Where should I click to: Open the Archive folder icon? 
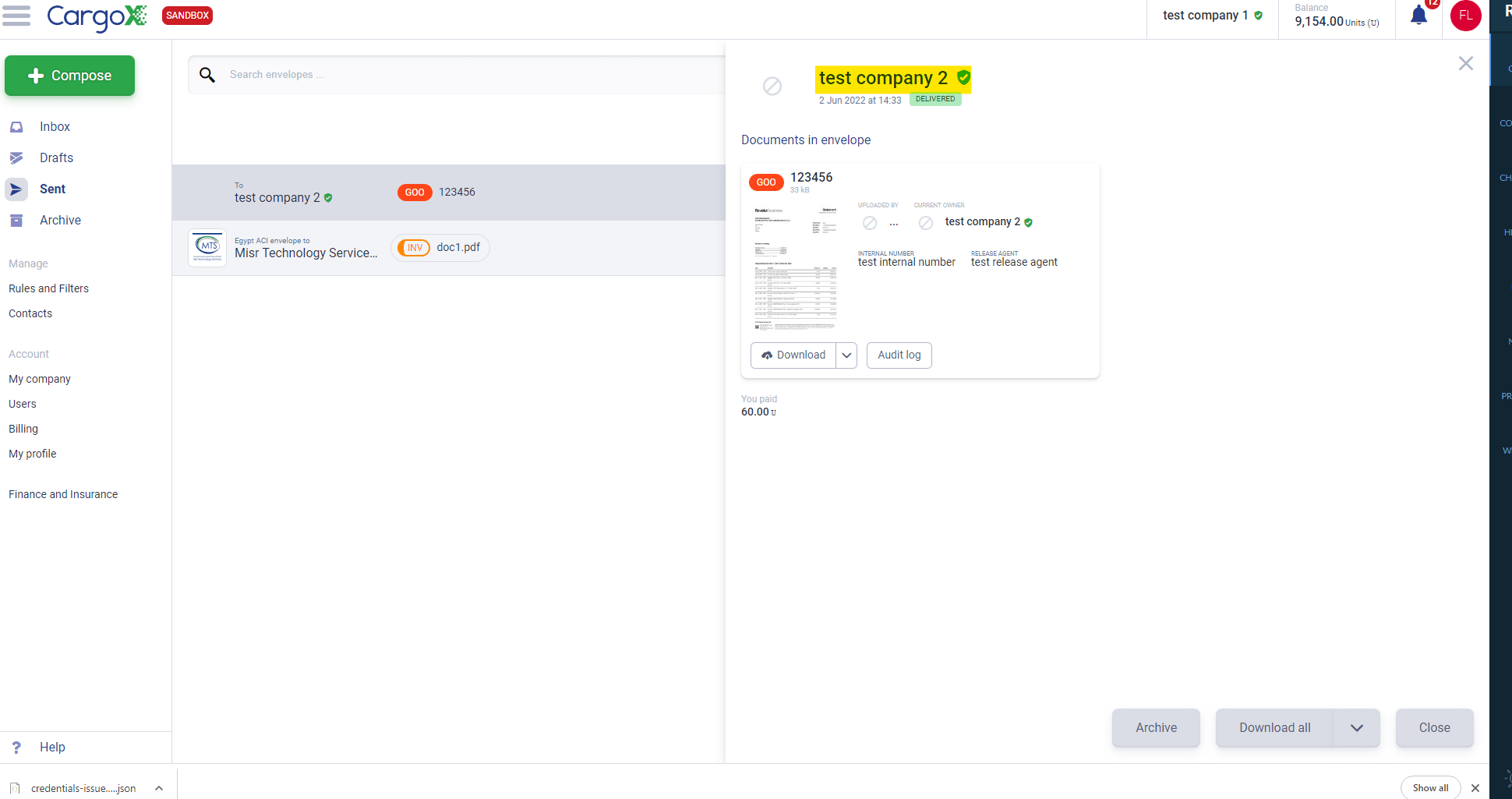pyautogui.click(x=16, y=220)
